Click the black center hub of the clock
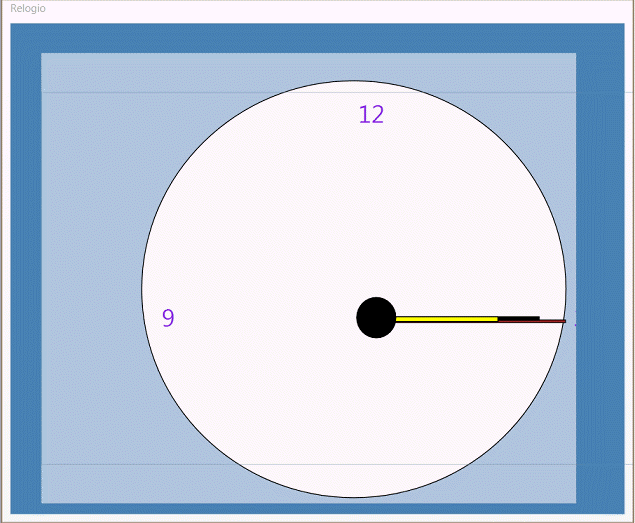Screen dimensions: 635x523 pyautogui.click(x=376, y=318)
